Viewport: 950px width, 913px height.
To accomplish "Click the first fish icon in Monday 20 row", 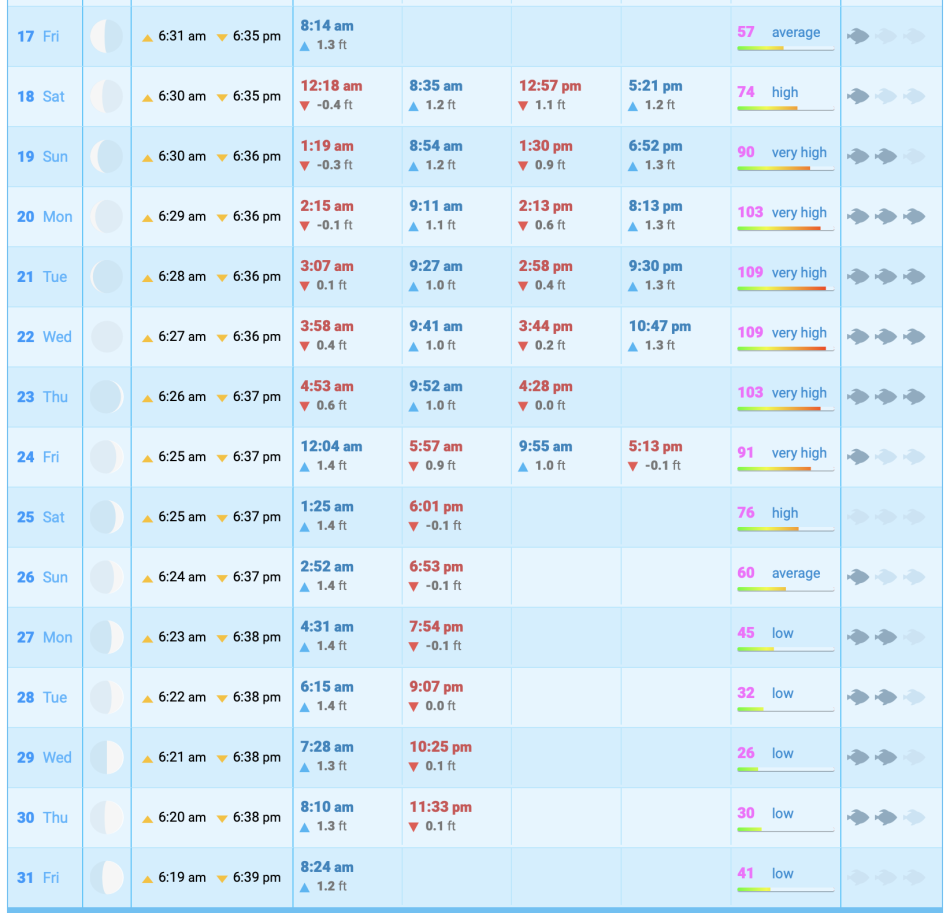I will click(858, 216).
